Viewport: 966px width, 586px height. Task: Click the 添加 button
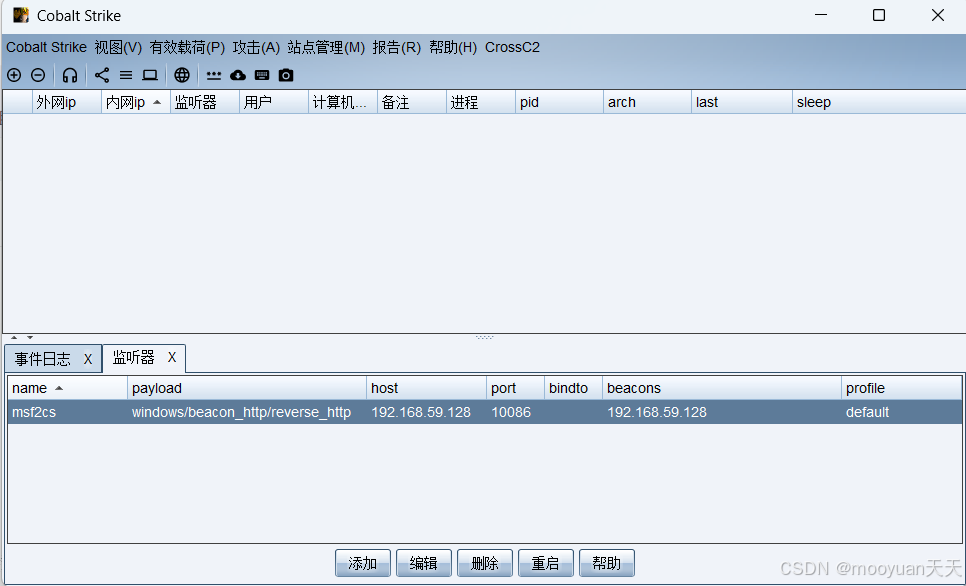363,563
